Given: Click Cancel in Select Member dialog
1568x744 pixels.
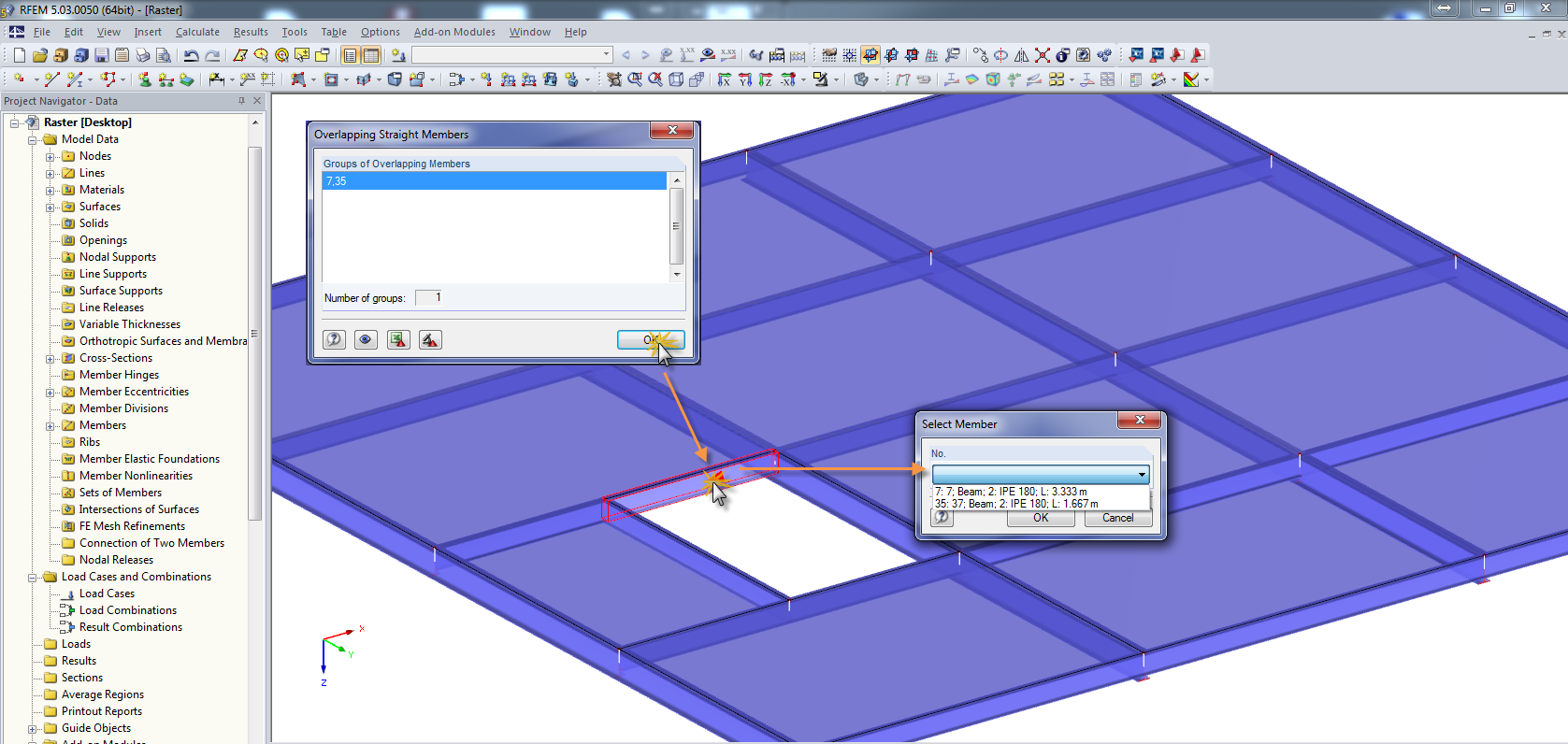Looking at the screenshot, I should tap(1117, 518).
